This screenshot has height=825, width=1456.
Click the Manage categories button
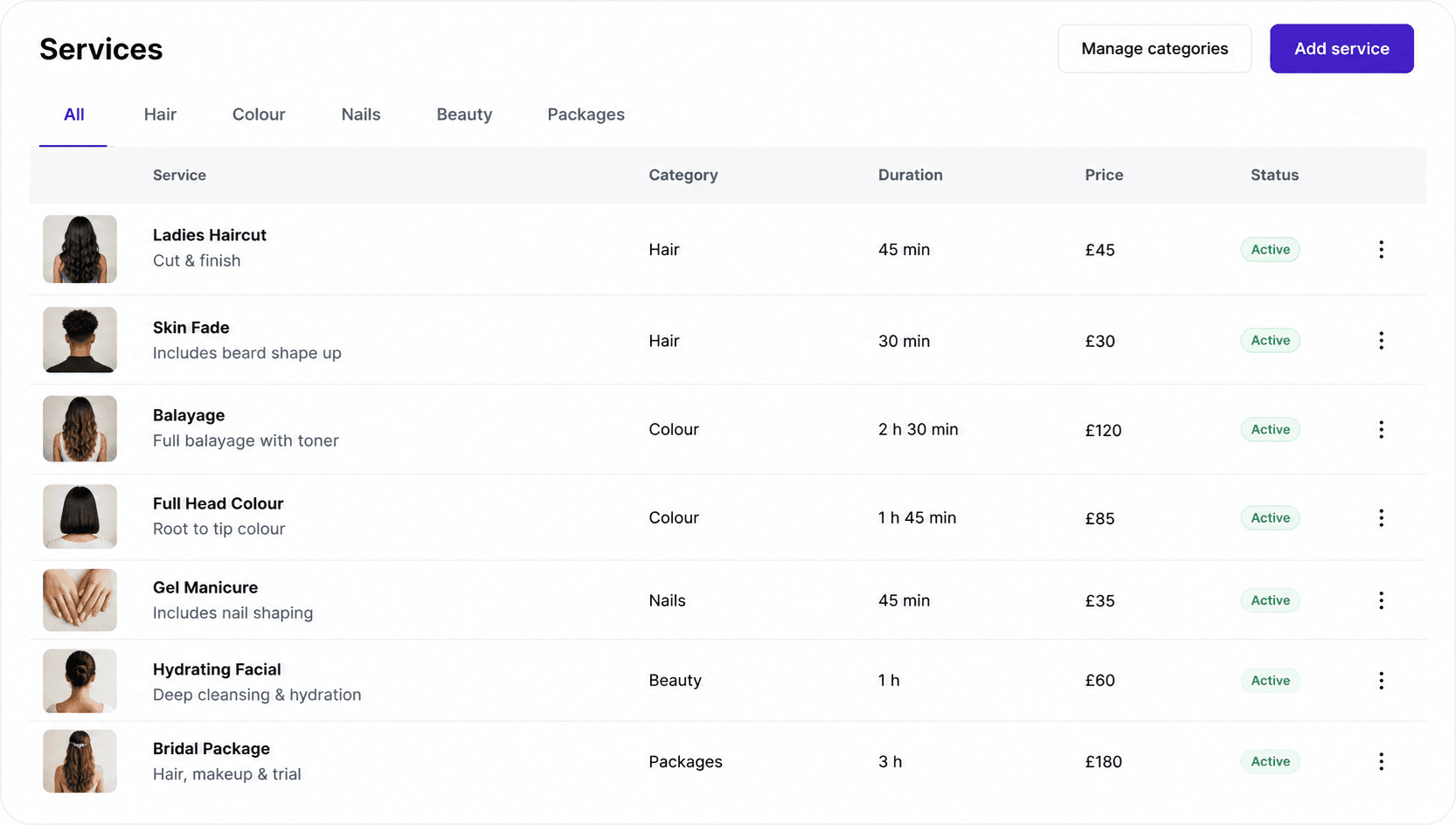coord(1154,49)
